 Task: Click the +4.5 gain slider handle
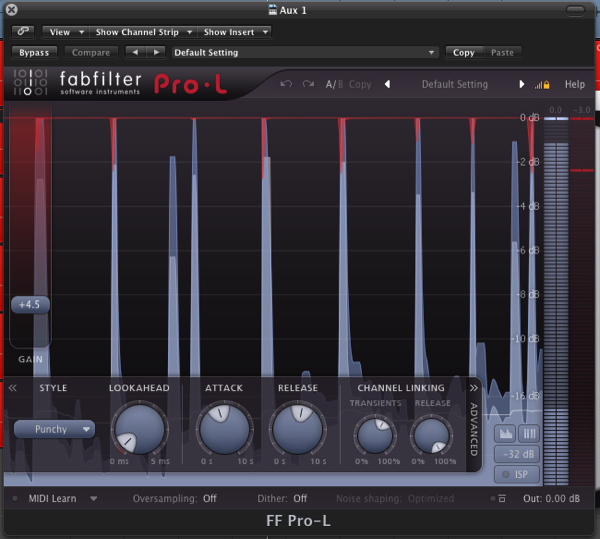click(30, 304)
